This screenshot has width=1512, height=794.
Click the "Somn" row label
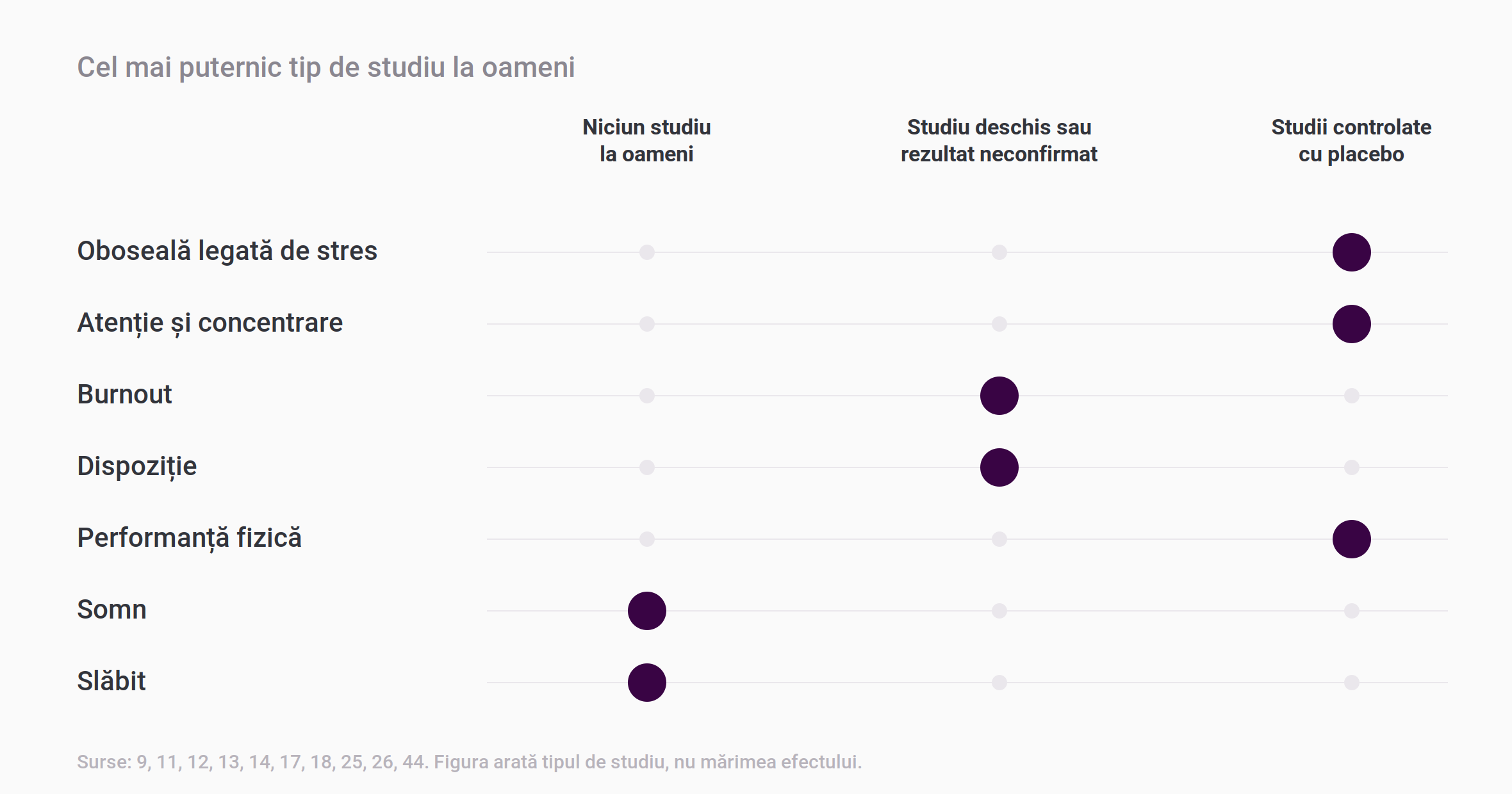click(x=111, y=610)
